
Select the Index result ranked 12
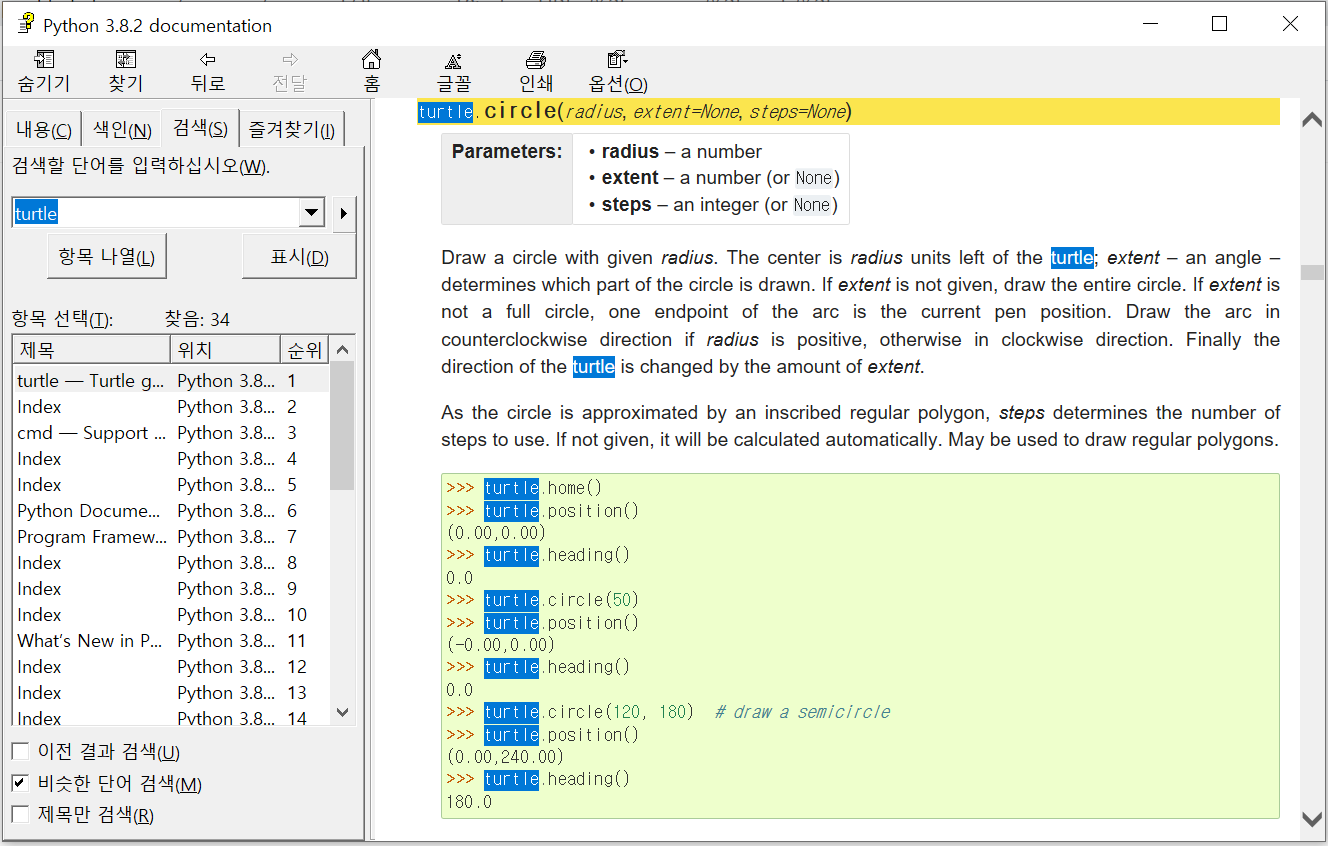click(171, 667)
